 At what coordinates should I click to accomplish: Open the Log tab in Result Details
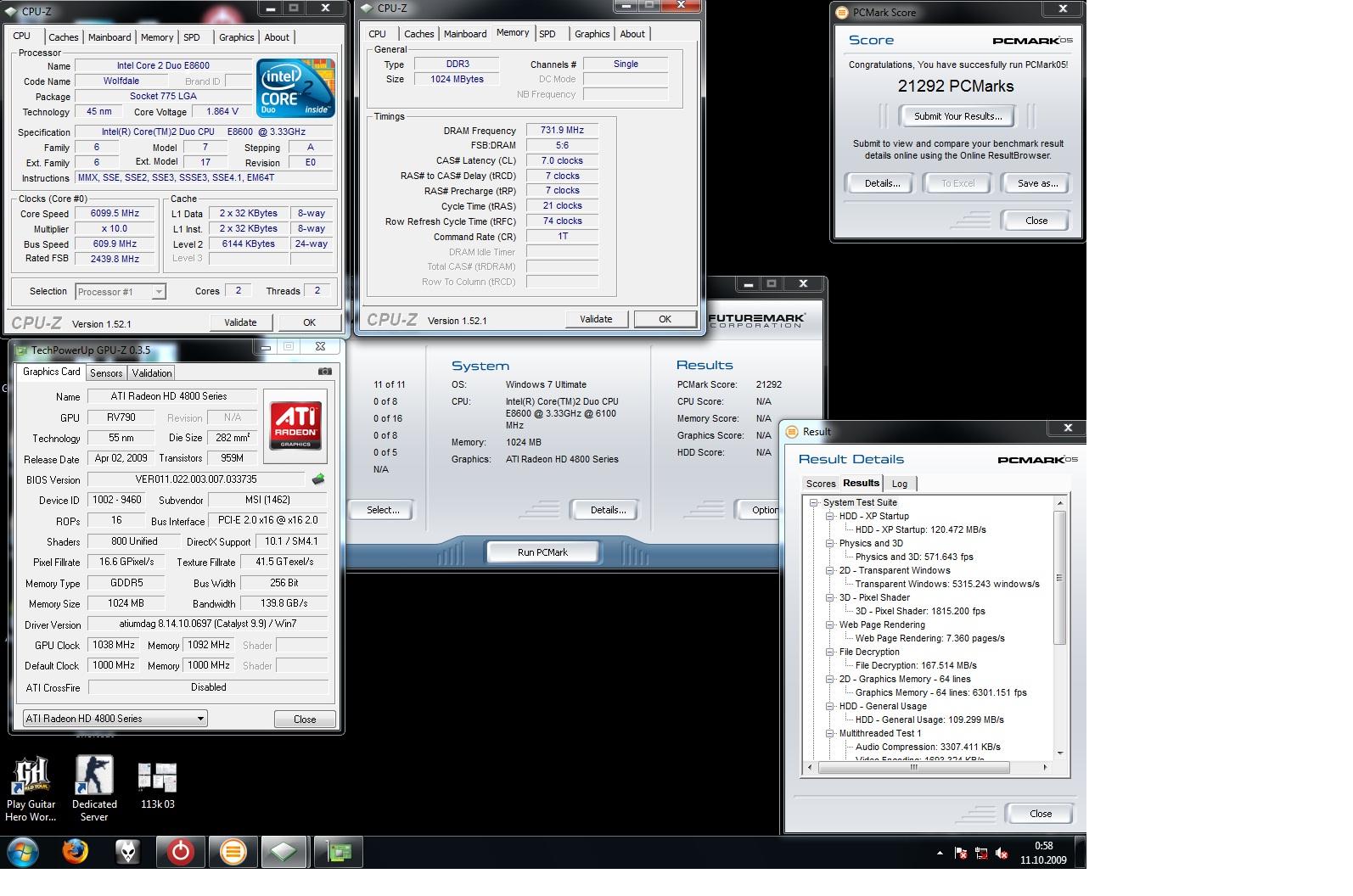click(x=899, y=484)
